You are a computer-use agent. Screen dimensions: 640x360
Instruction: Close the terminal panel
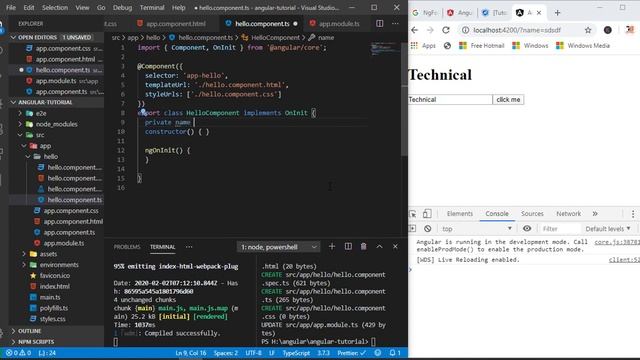point(395,247)
